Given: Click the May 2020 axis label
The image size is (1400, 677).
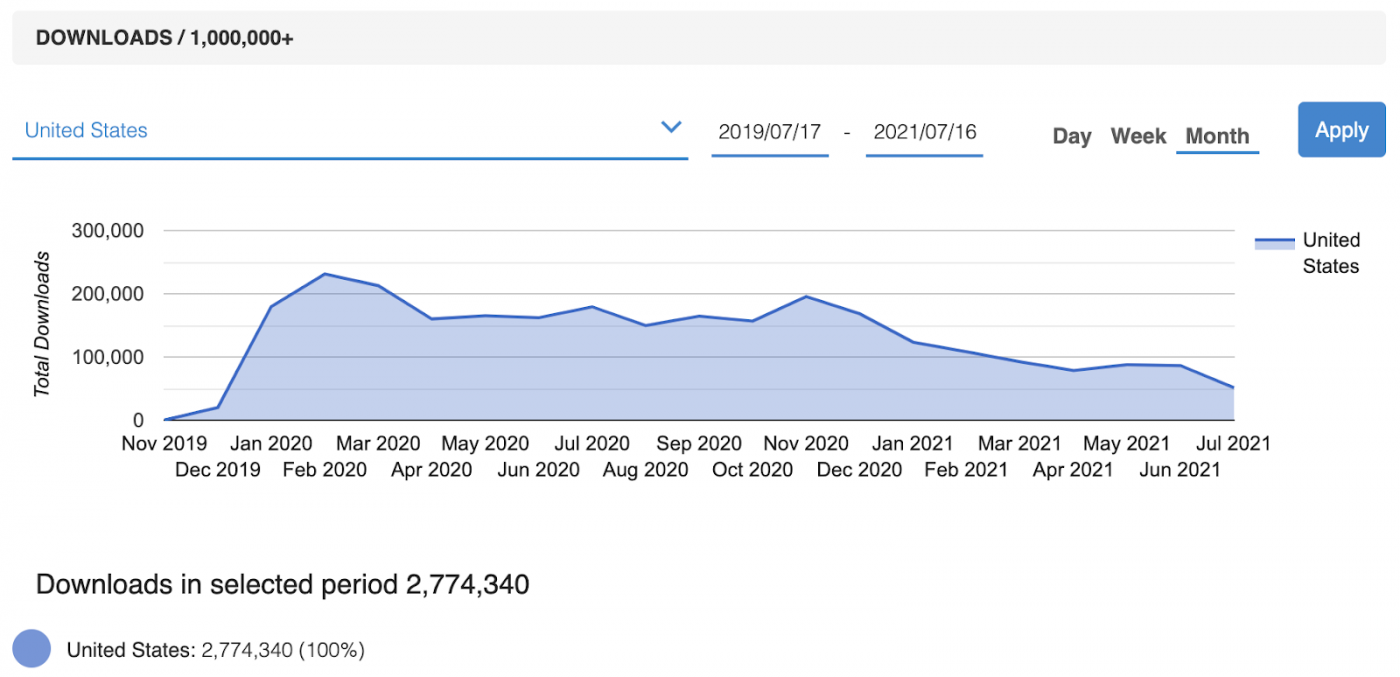Looking at the screenshot, I should (485, 443).
